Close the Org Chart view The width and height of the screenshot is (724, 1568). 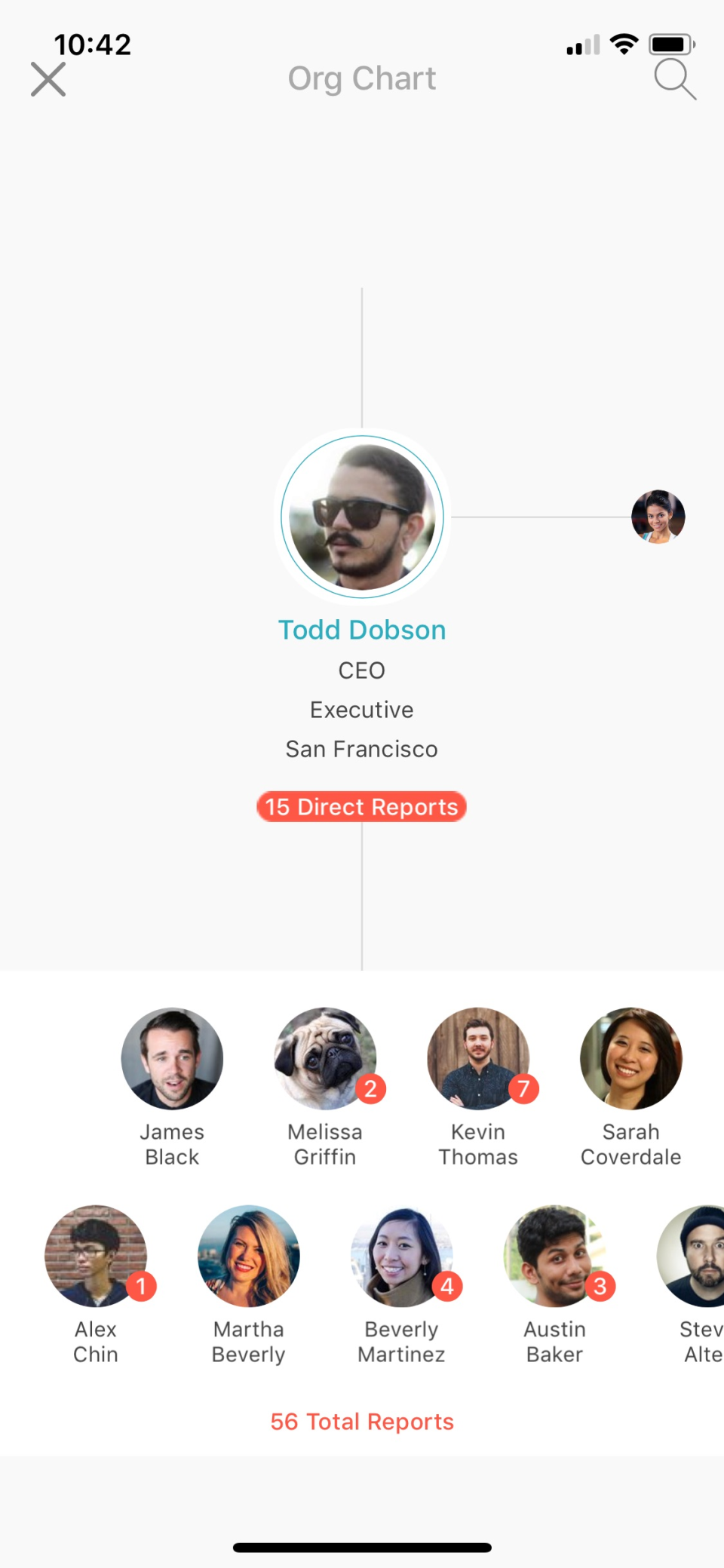48,79
